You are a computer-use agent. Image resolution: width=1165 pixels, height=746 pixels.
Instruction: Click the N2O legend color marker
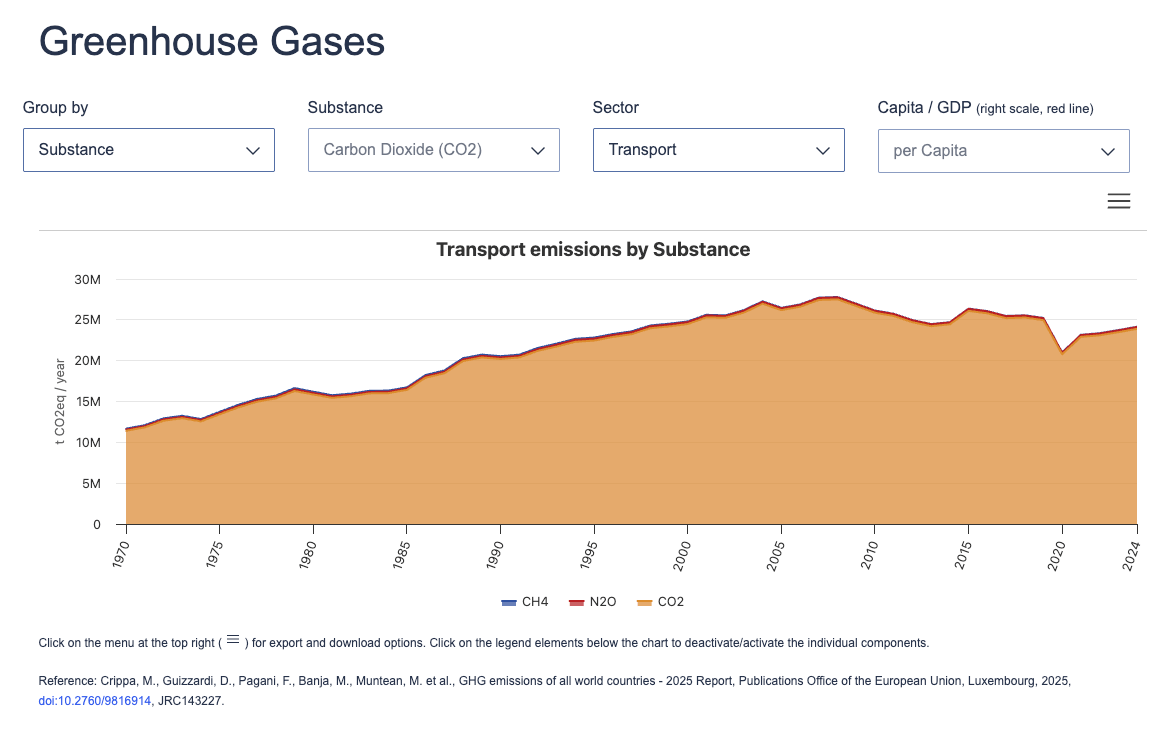tap(575, 602)
